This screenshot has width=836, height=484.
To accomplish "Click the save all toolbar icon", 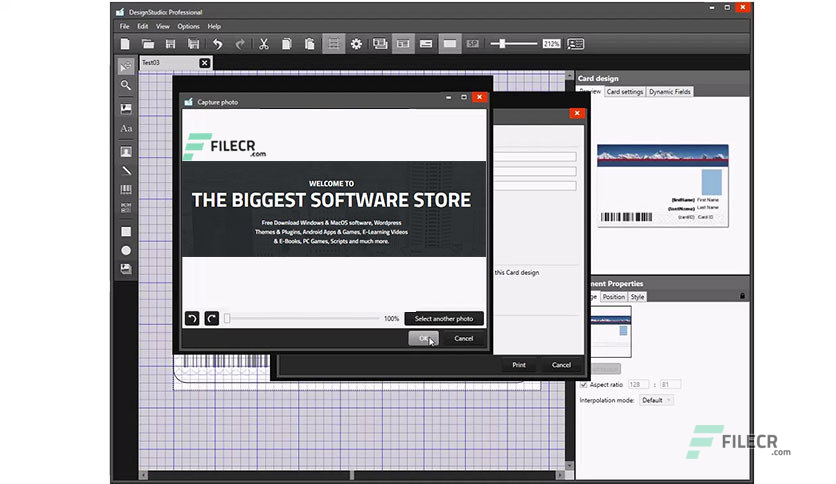I will [x=194, y=44].
